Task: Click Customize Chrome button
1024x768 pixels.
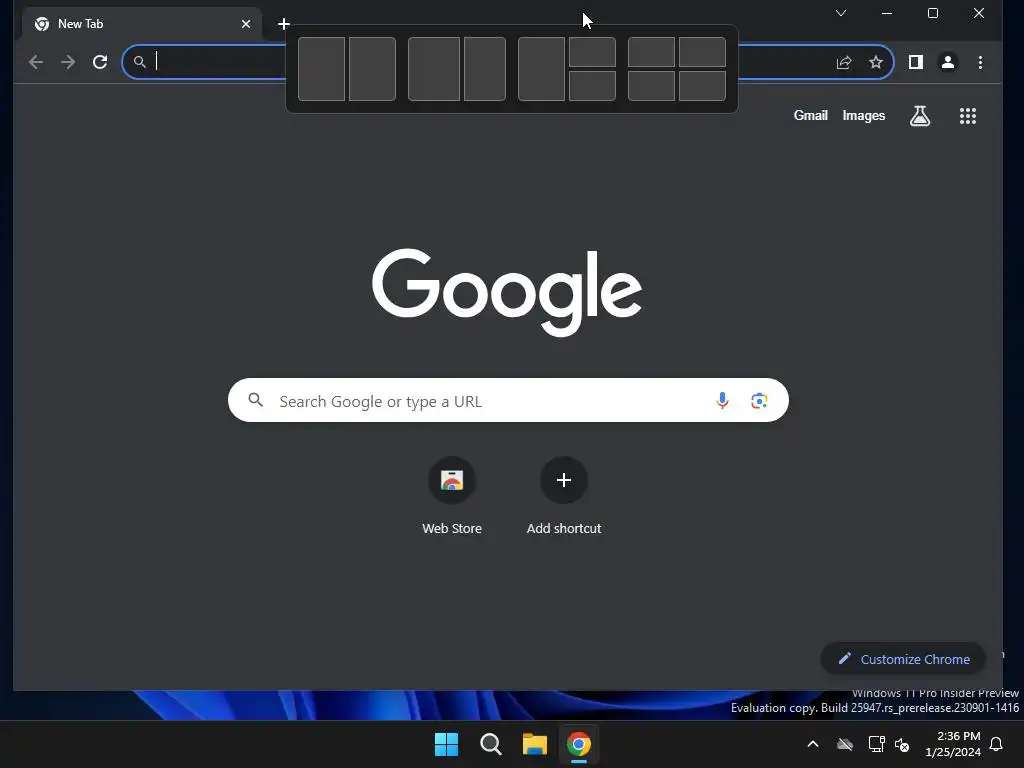Action: [903, 659]
